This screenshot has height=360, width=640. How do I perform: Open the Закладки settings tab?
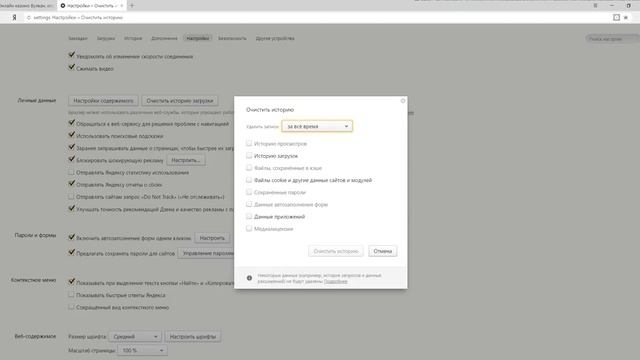(x=78, y=38)
